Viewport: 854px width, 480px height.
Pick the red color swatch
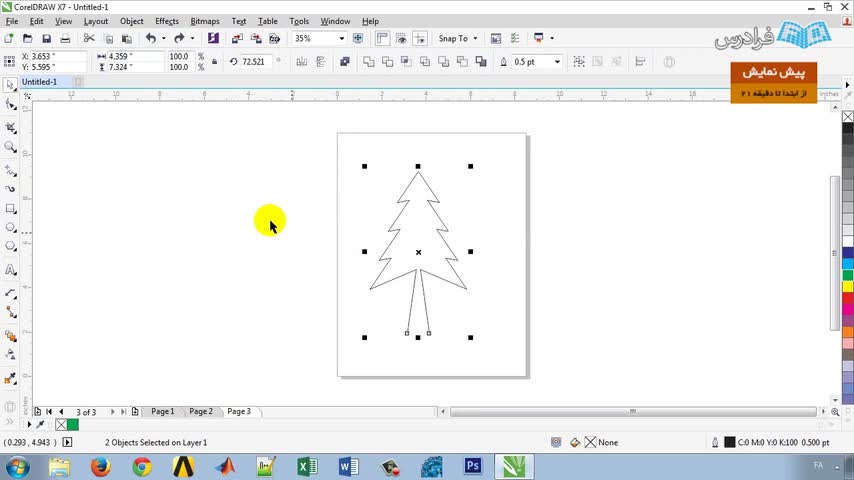848,298
